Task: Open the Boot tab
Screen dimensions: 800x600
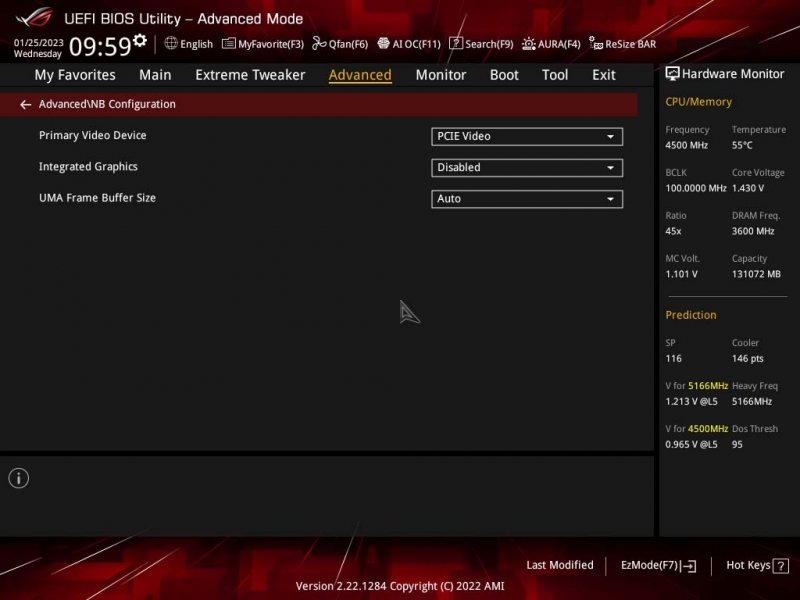Action: 504,75
